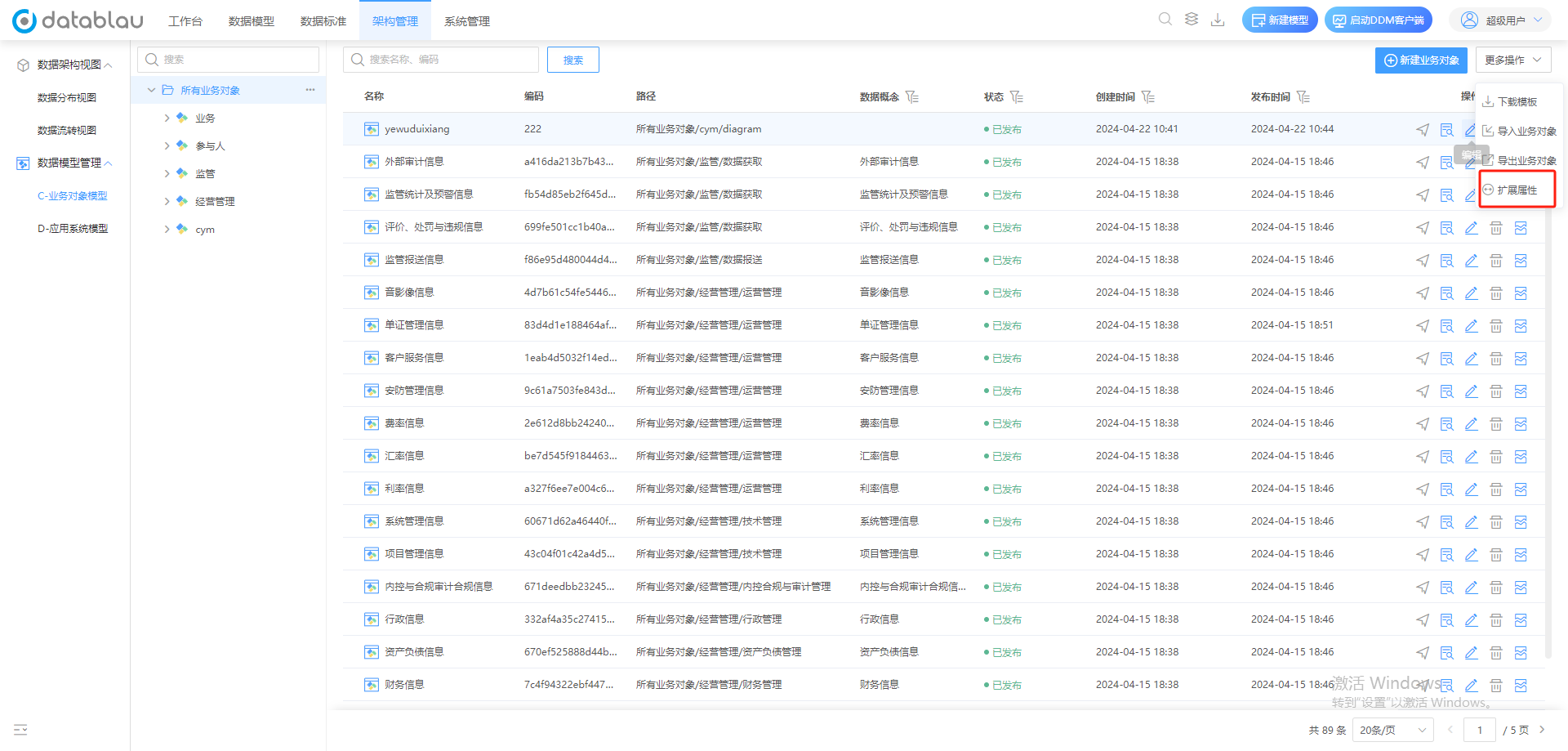Click paper-plane icon in 单证管理信息 row
This screenshot has height=751, width=1568.
[1423, 326]
